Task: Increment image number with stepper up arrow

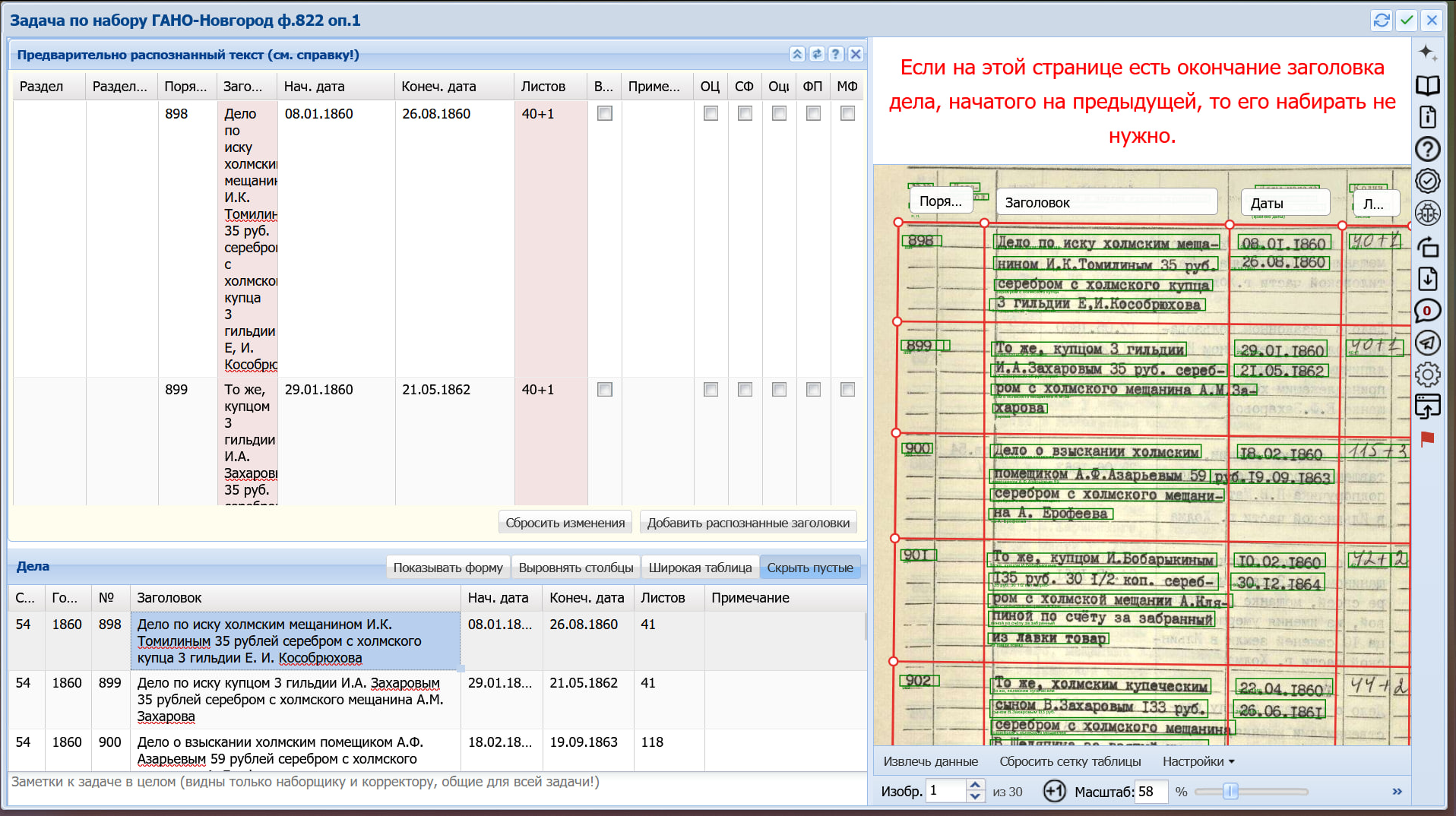Action: coord(975,786)
